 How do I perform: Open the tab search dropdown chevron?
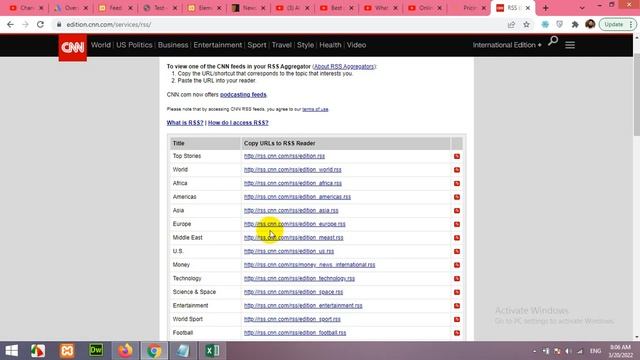(x=582, y=8)
